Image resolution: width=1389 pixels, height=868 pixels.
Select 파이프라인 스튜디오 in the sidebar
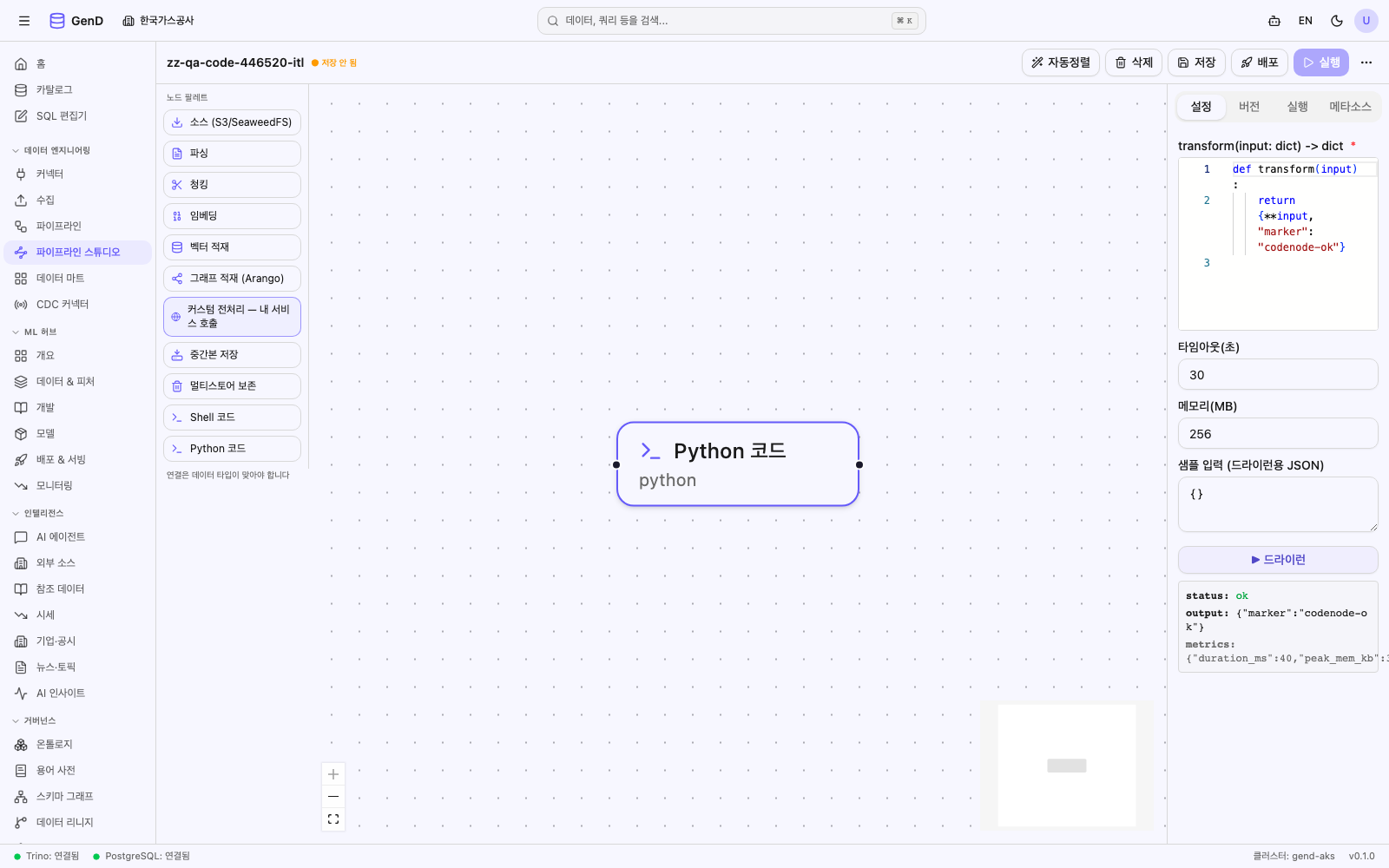click(78, 253)
